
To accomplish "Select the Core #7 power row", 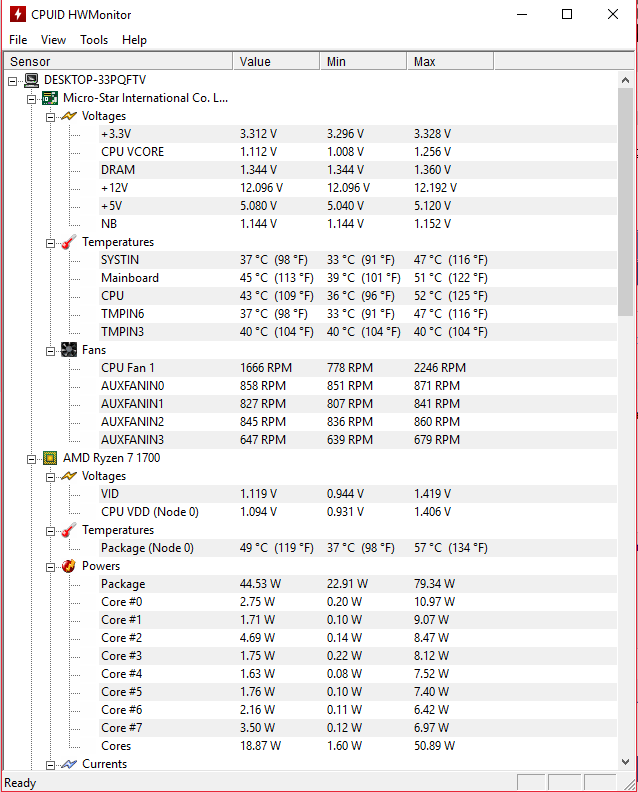I will click(x=358, y=728).
